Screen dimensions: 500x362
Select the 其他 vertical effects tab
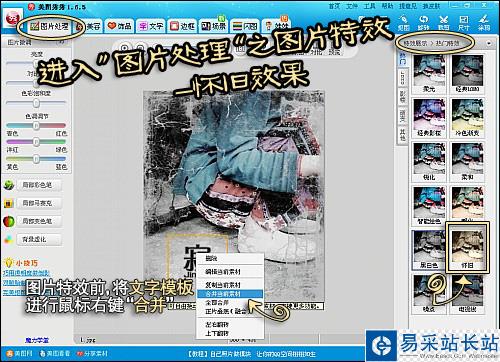click(x=403, y=135)
